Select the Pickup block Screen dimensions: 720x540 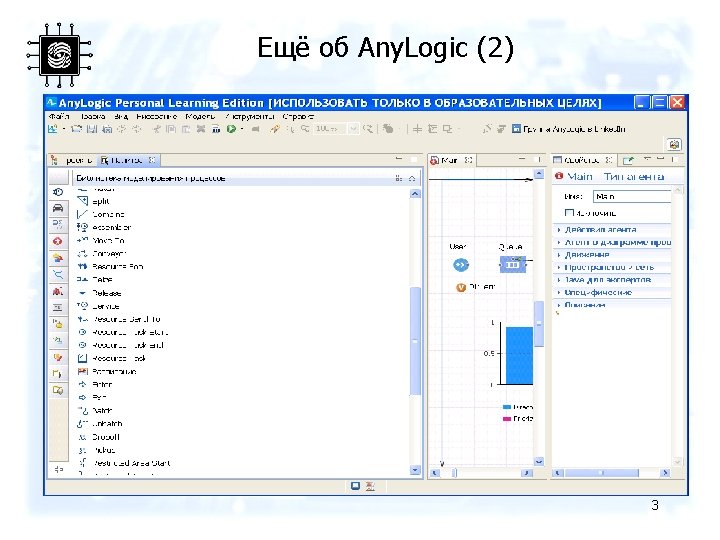(96, 450)
